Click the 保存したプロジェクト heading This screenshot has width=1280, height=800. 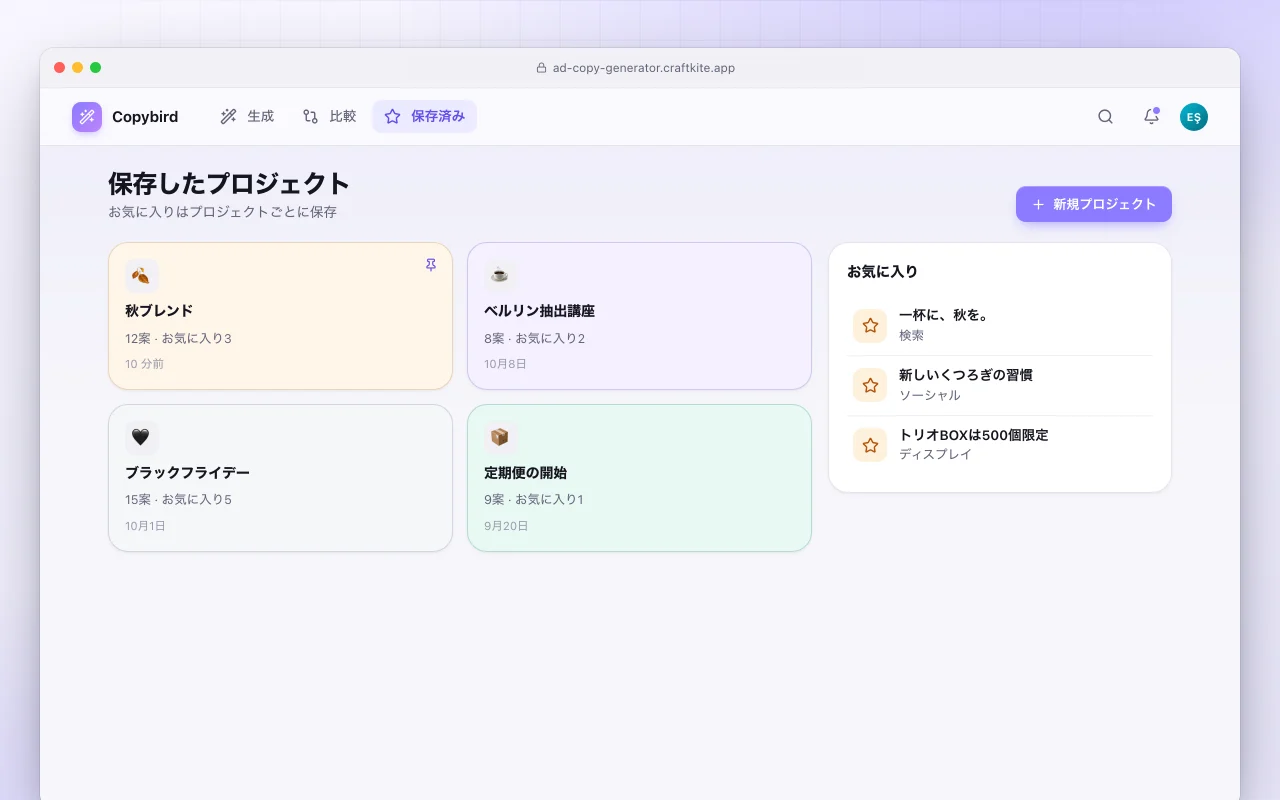(229, 184)
